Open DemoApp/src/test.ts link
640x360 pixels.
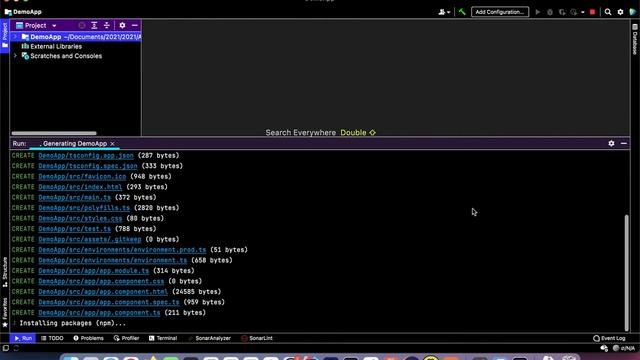74,229
